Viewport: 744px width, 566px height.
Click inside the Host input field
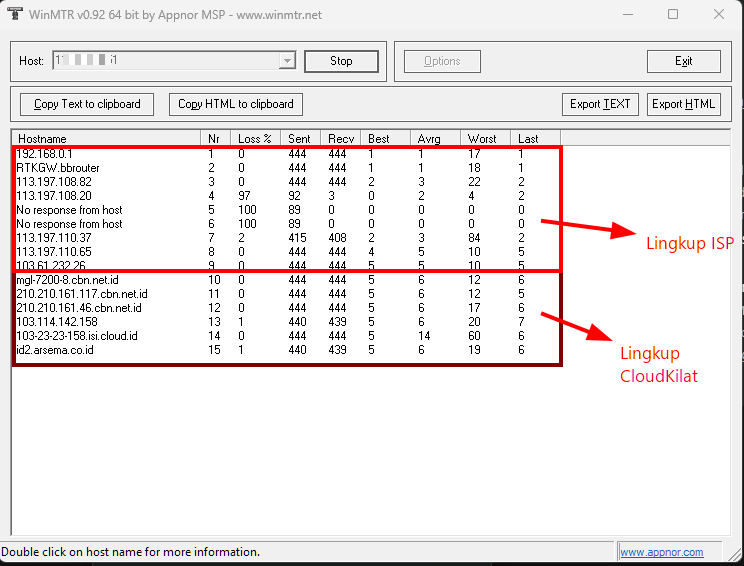click(165, 61)
